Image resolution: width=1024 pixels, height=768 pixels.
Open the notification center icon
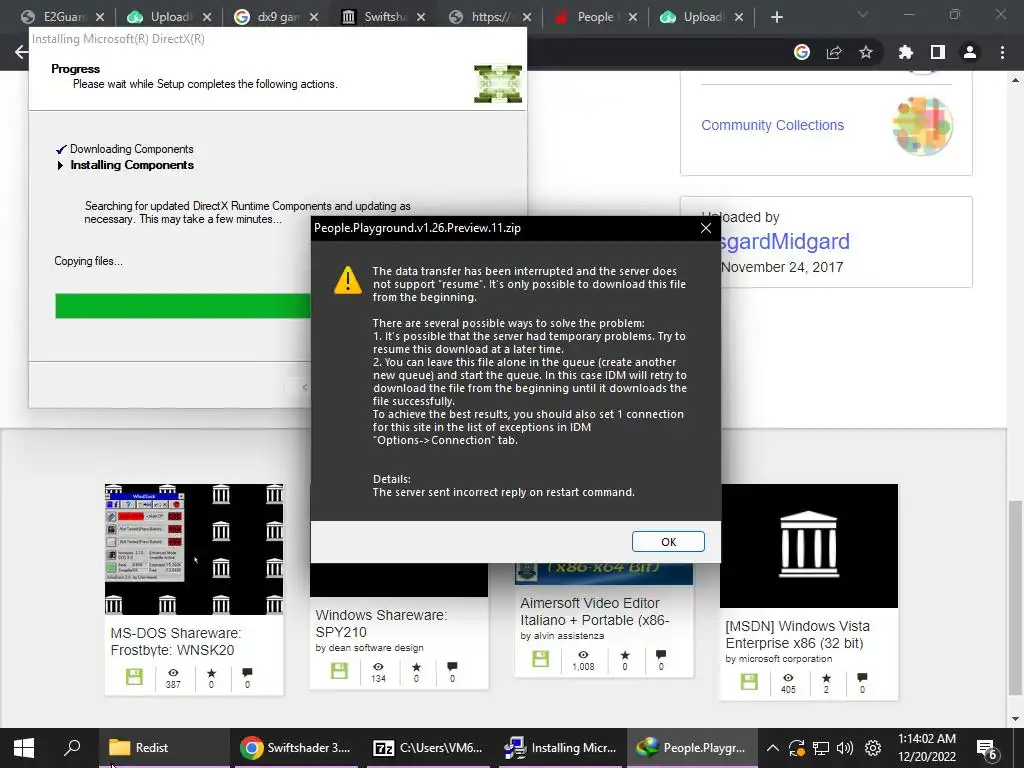986,748
